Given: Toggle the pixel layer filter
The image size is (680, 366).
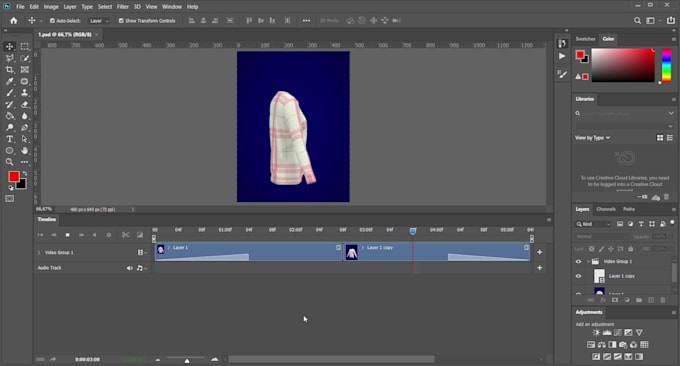Looking at the screenshot, I should click(x=620, y=224).
